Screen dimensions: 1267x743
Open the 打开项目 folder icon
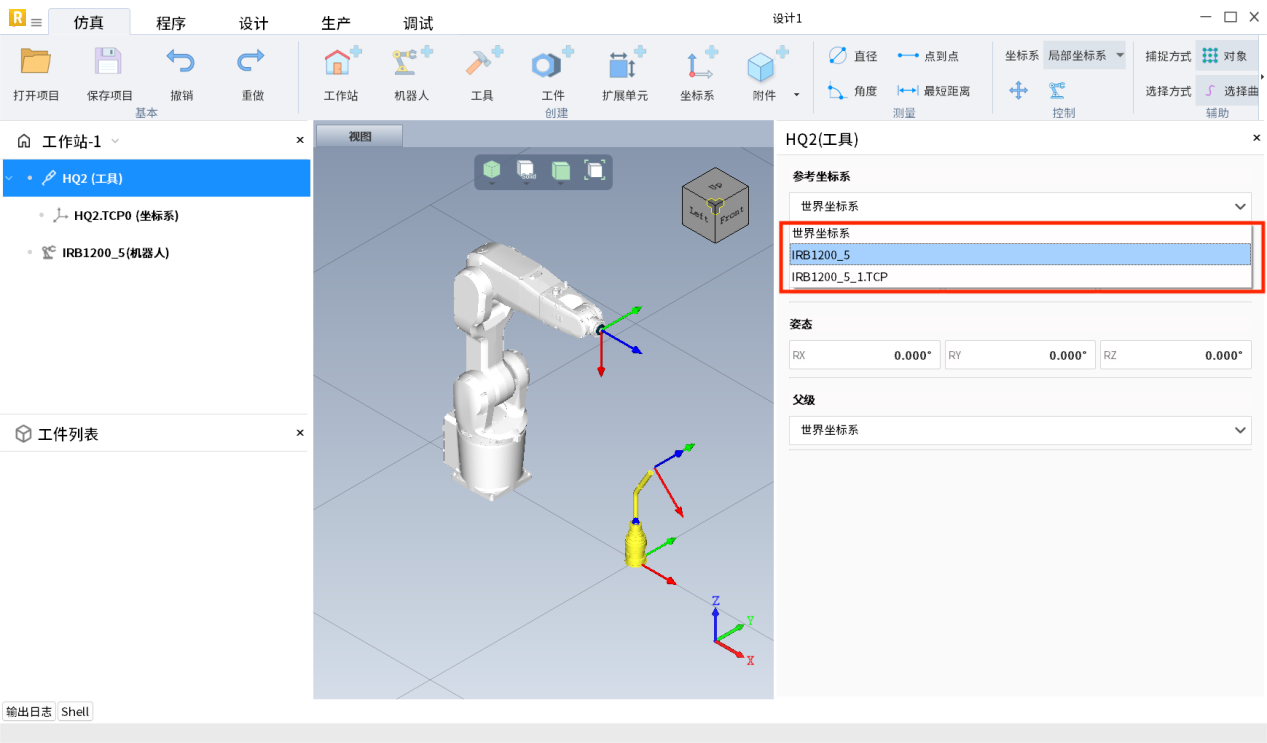36,63
